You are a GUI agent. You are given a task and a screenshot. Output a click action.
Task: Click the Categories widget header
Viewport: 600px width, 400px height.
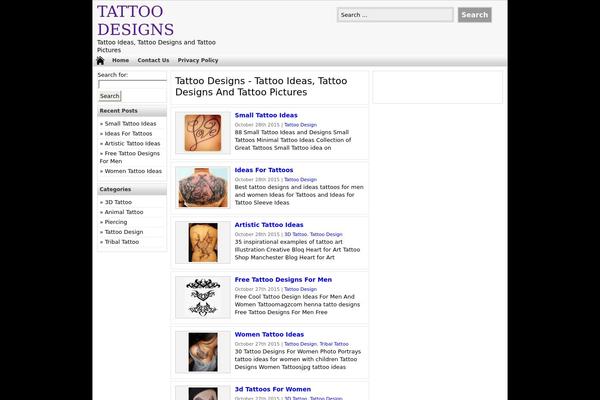(x=132, y=189)
